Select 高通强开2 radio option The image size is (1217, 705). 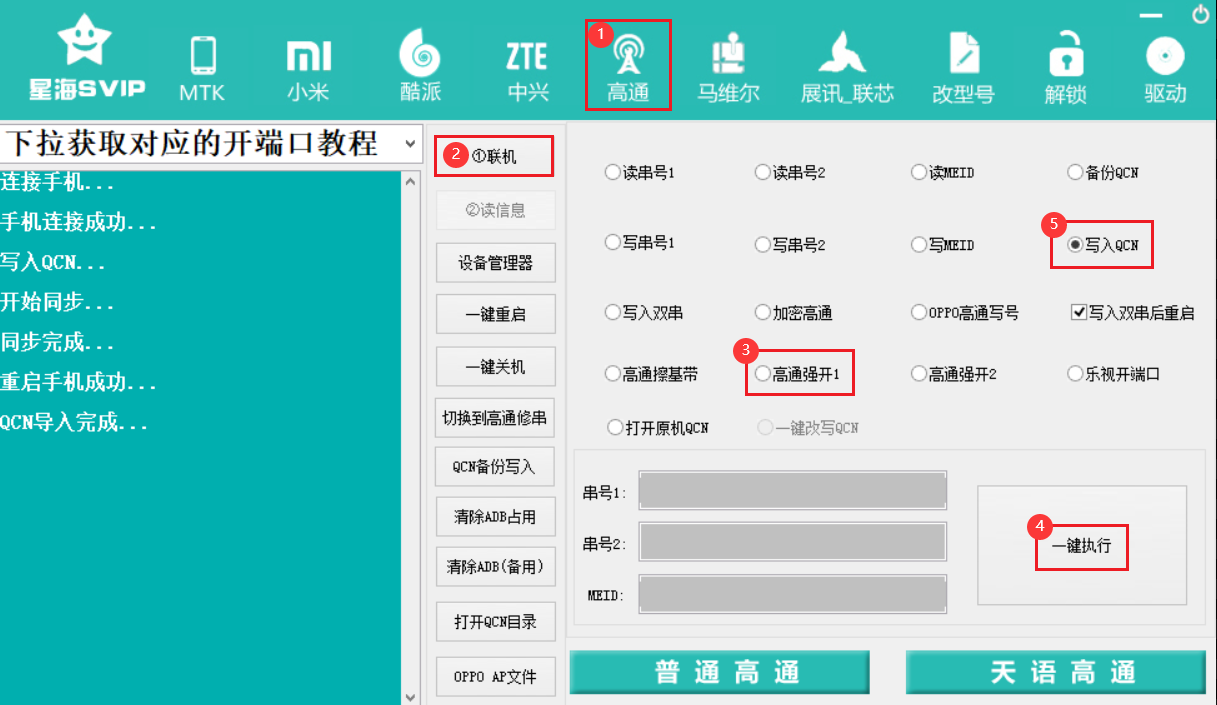954,374
